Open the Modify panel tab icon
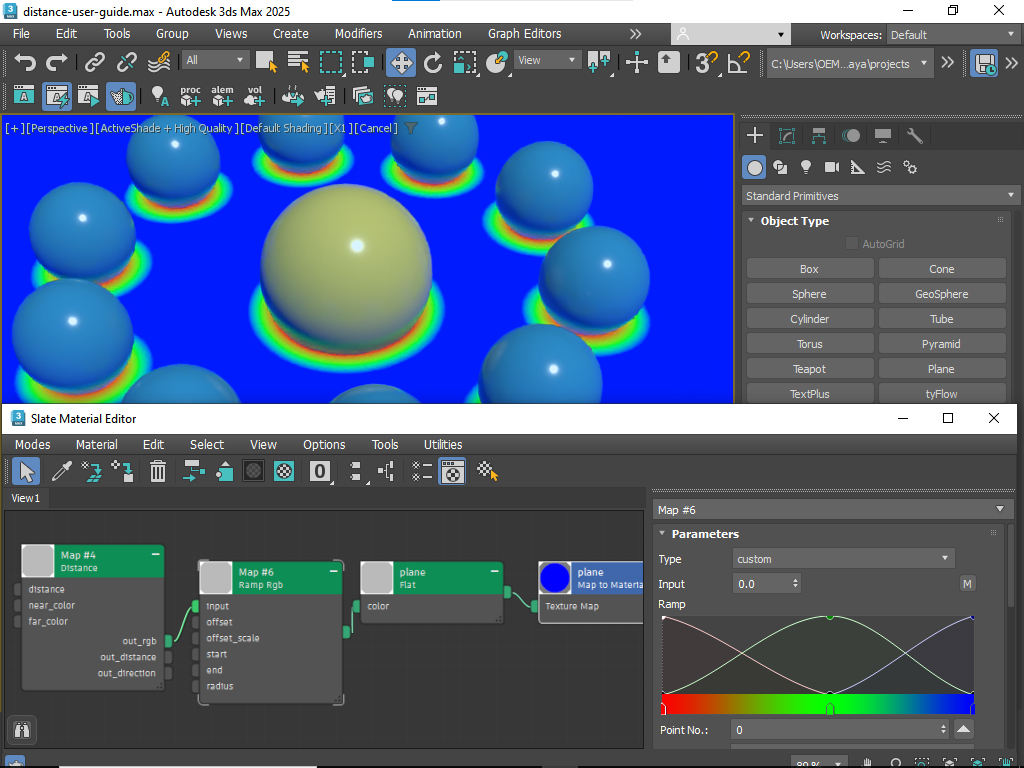 coord(787,136)
